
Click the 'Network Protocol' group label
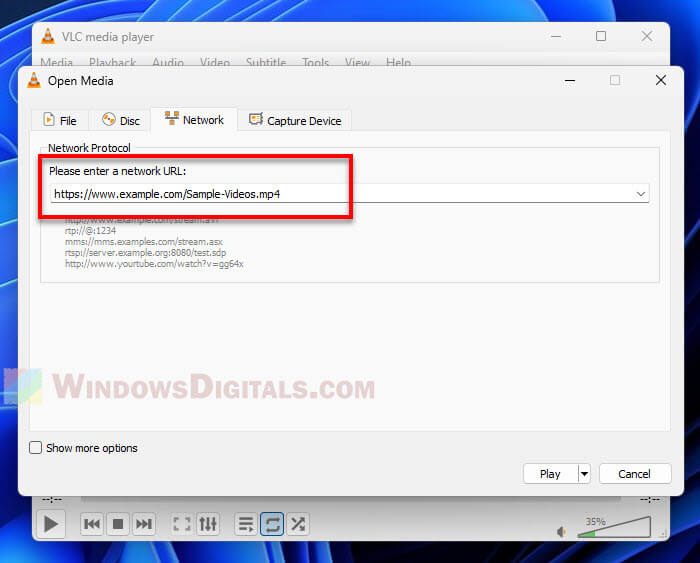click(89, 148)
